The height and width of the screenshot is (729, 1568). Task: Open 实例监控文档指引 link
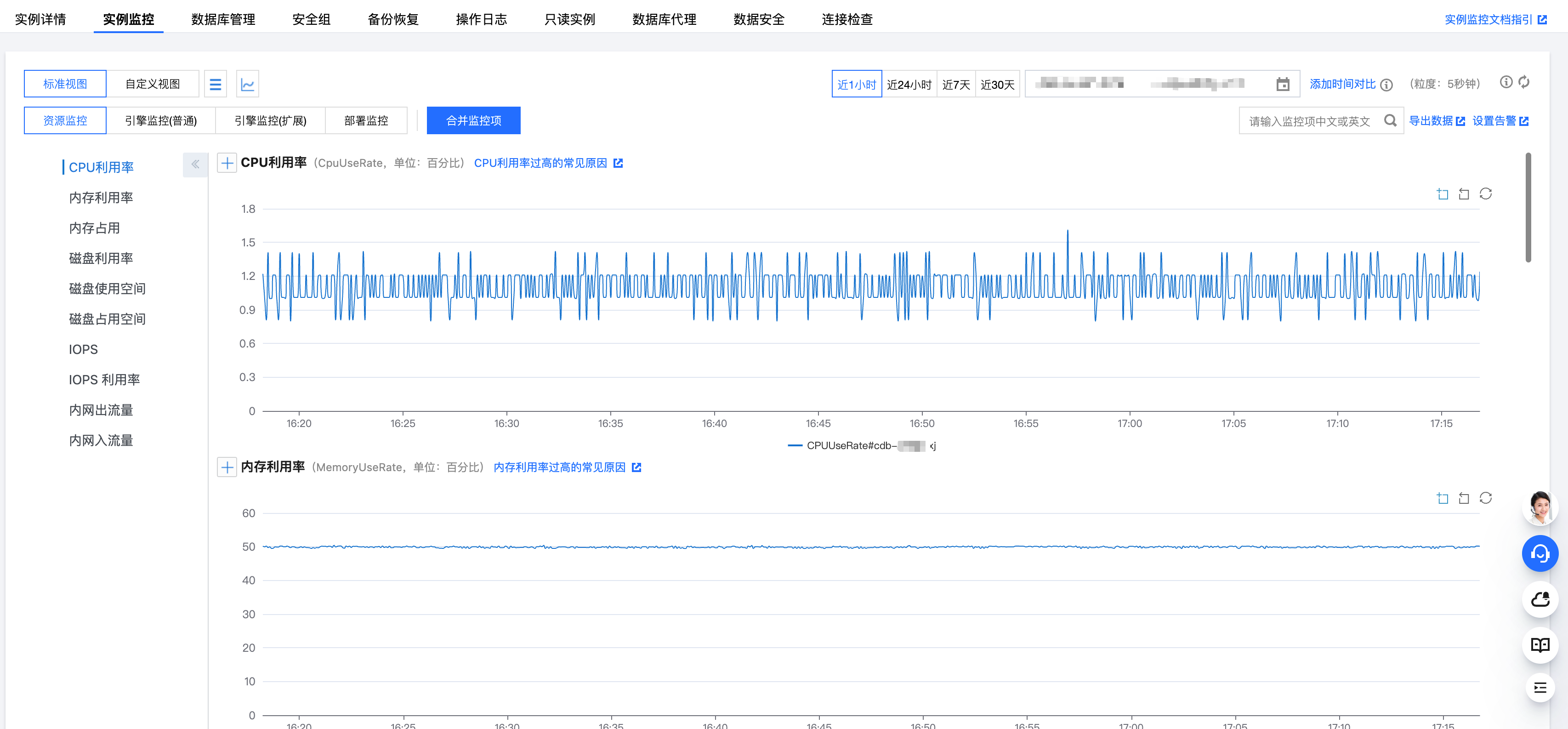tap(1495, 19)
